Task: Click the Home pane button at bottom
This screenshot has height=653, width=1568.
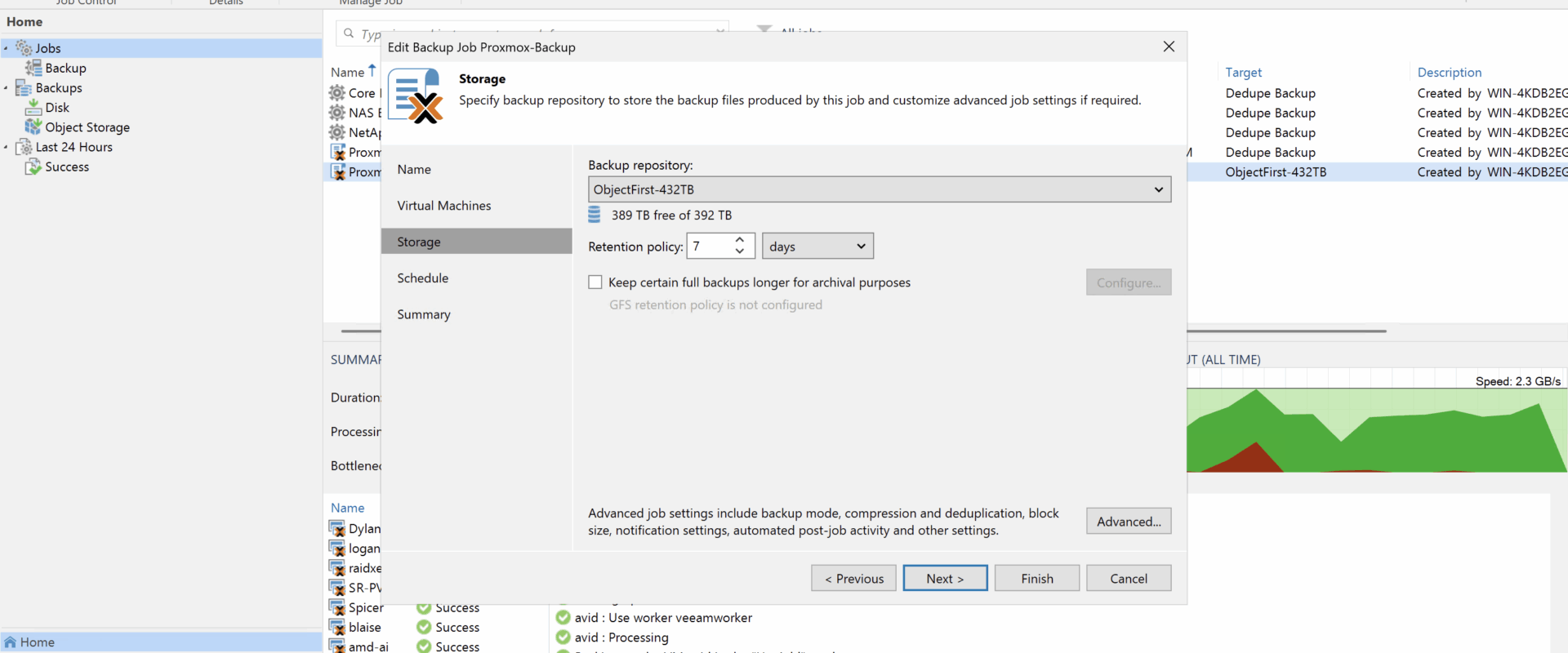Action: click(161, 642)
